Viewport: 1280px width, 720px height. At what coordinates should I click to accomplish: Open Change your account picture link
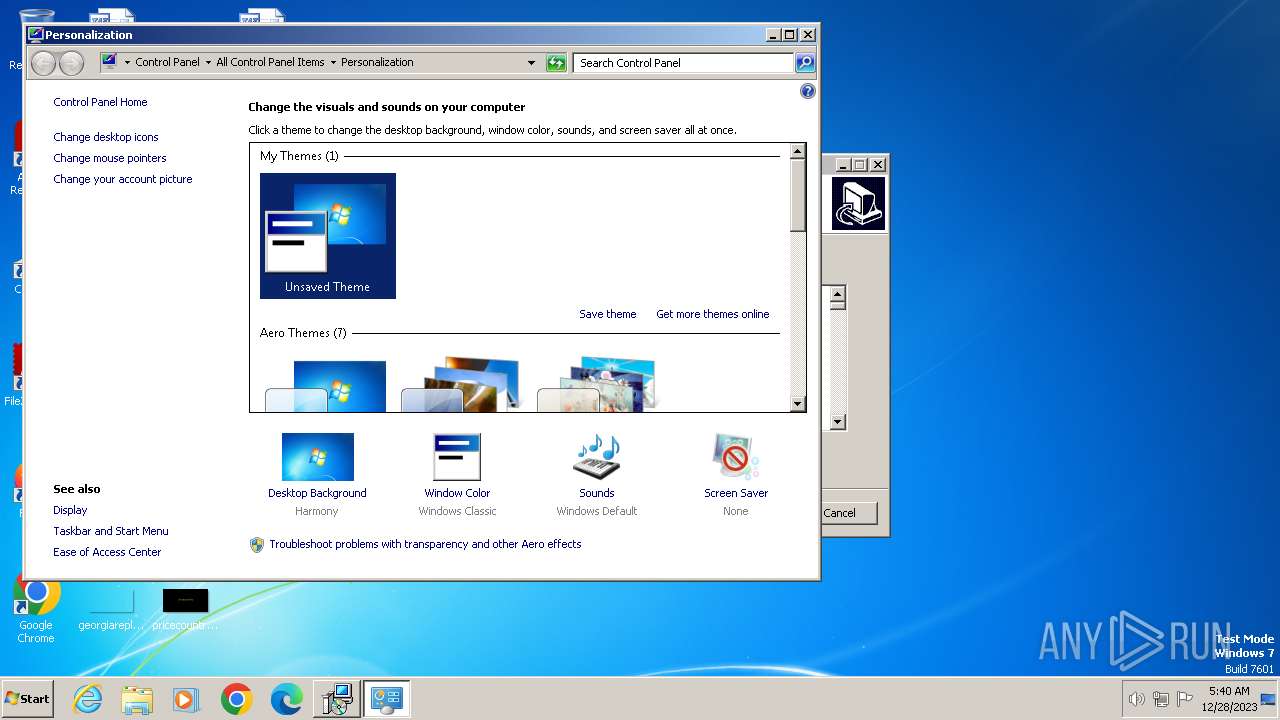pos(123,179)
